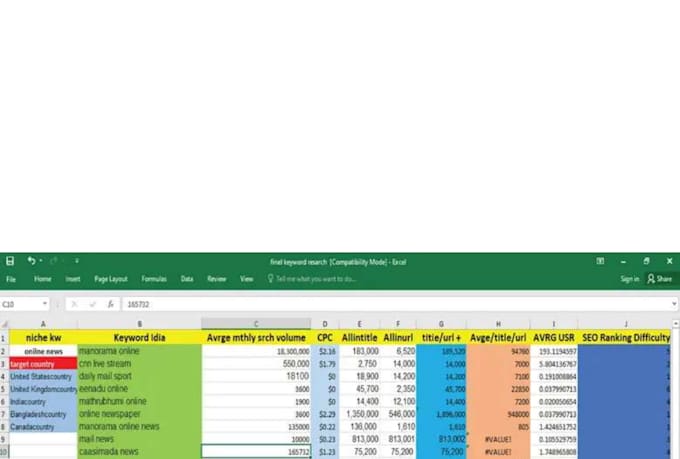
Task: Click the first #VALUE! error in row 9
Action: click(x=498, y=439)
